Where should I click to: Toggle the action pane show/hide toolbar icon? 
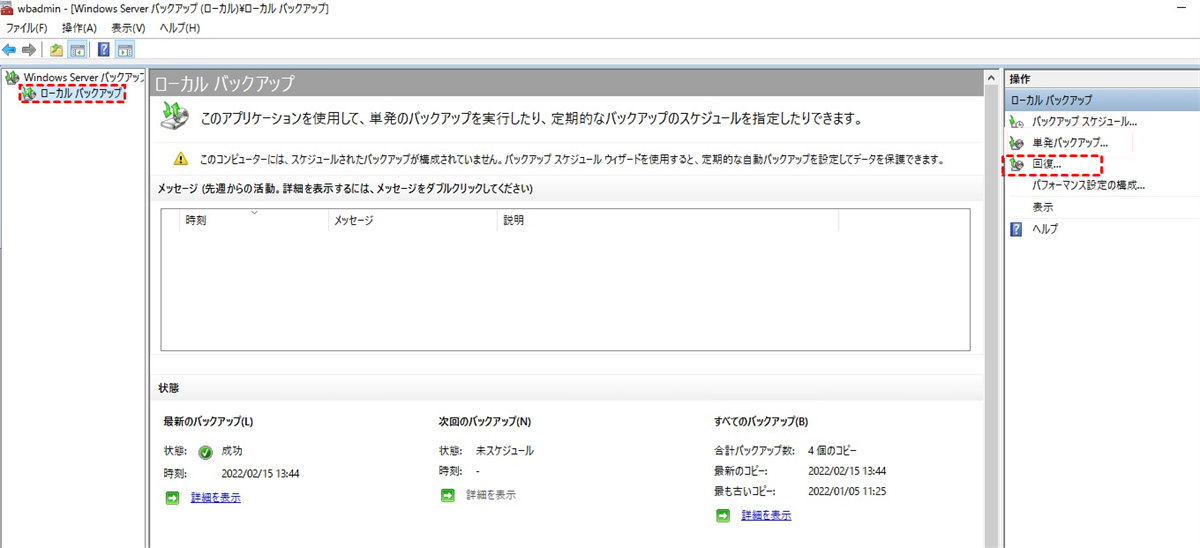[x=125, y=49]
